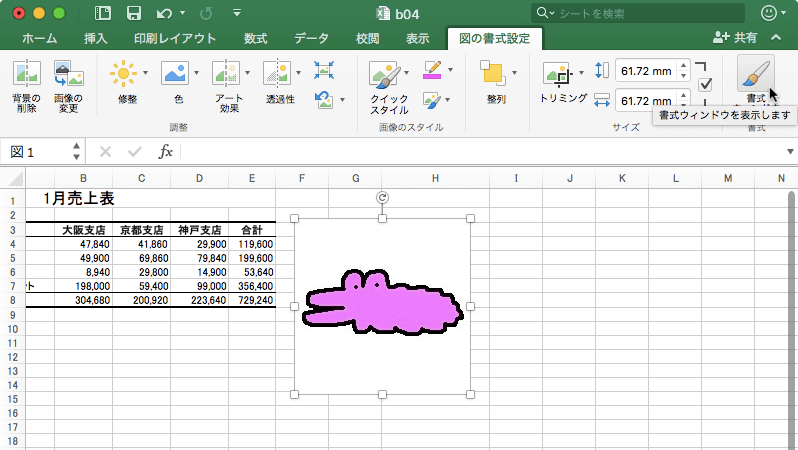
Task: Open the データ ribbon tab
Action: 311,38
